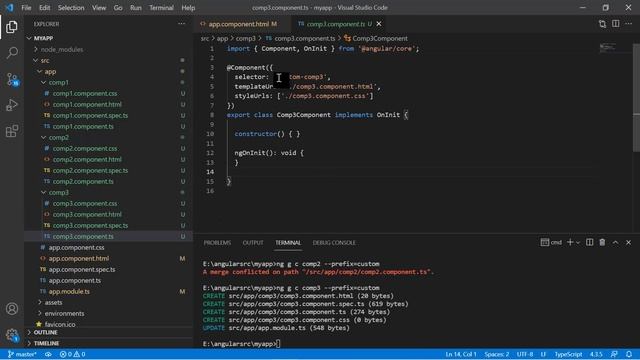This screenshot has width=640, height=360.
Task: Switch to OUTPUT panel tab
Action: click(x=253, y=243)
